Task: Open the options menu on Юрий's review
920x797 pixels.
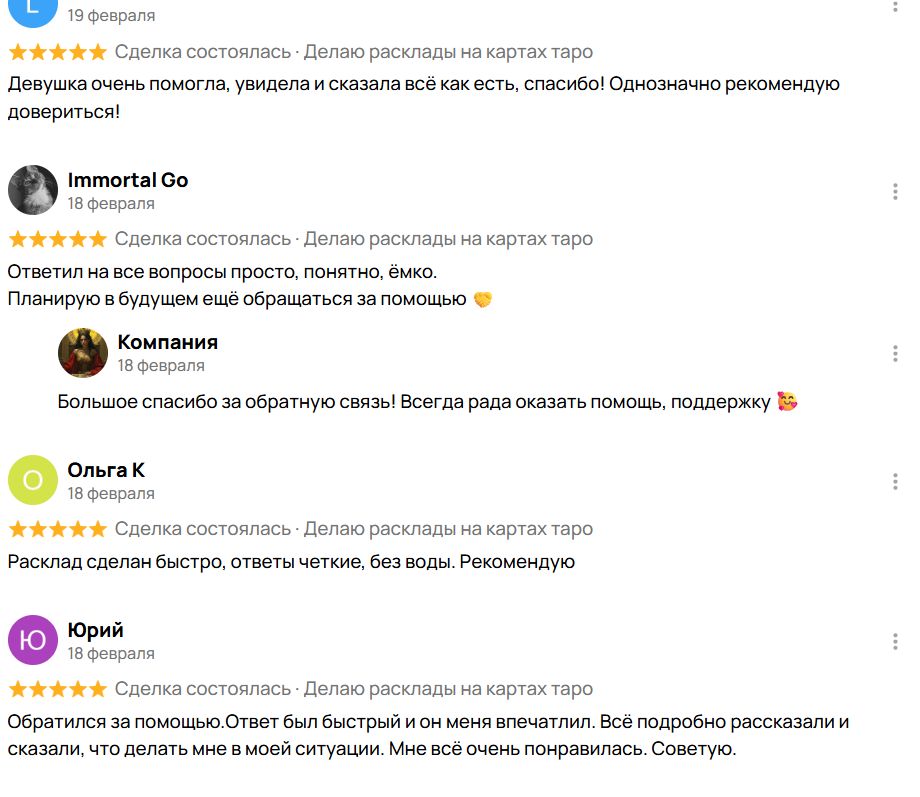Action: pos(895,641)
